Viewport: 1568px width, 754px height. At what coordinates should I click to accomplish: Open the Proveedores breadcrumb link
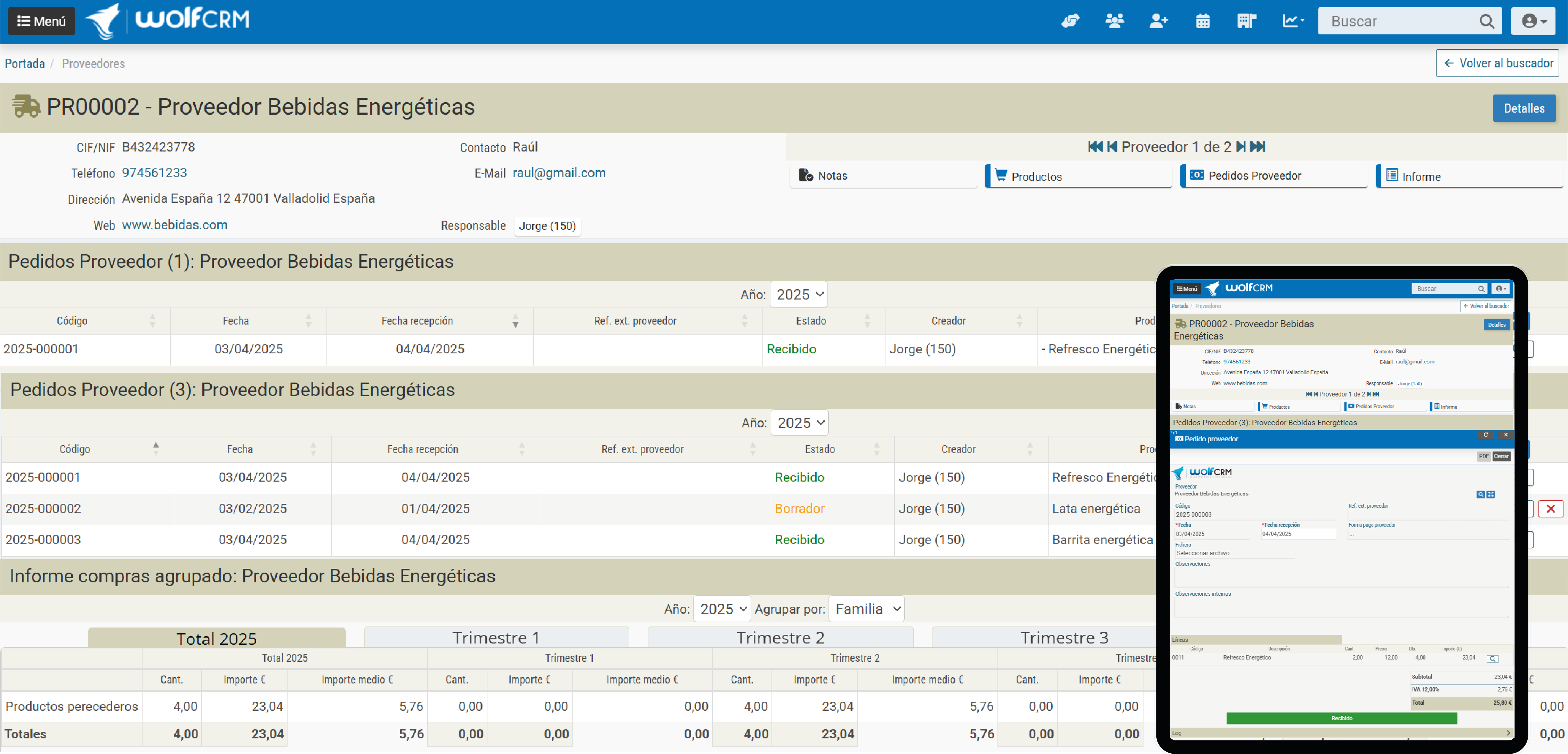click(93, 63)
